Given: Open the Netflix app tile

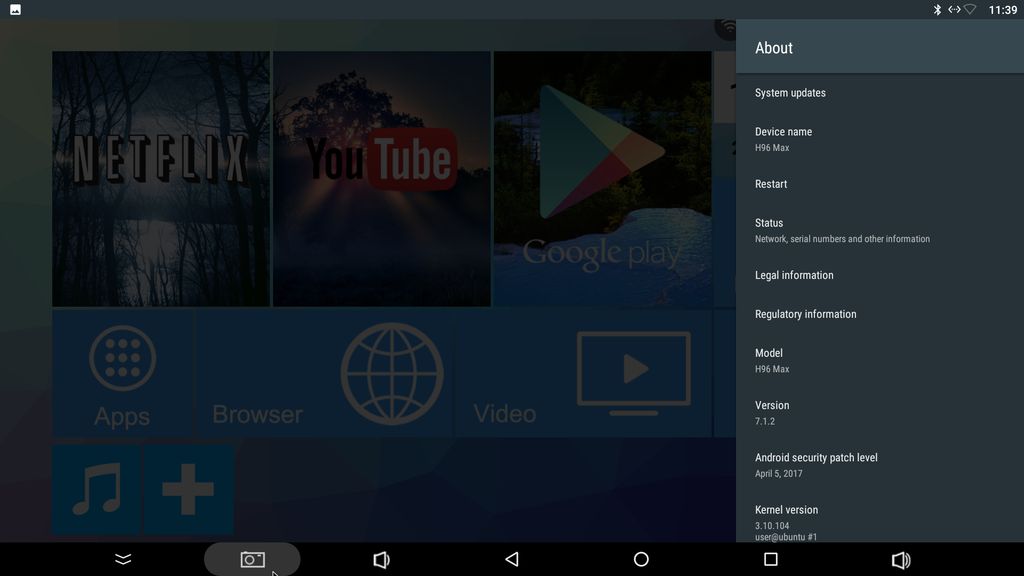Looking at the screenshot, I should (161, 179).
